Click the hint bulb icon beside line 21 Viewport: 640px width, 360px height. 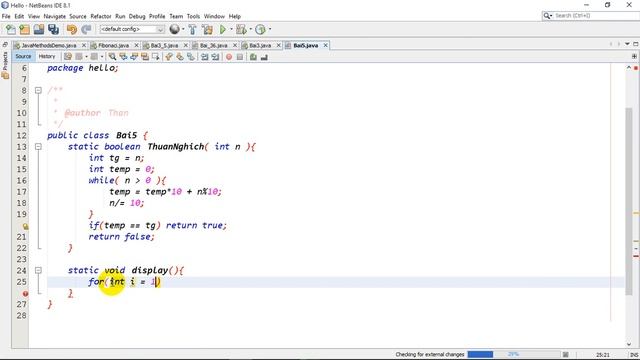pyautogui.click(x=25, y=226)
